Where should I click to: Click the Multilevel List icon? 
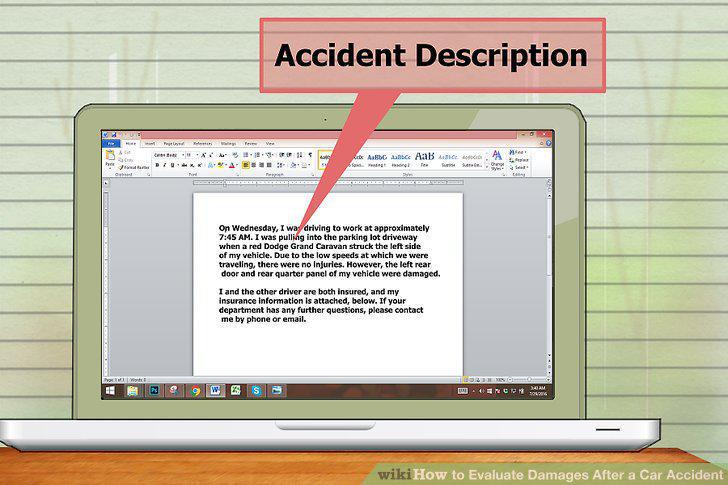click(x=269, y=155)
